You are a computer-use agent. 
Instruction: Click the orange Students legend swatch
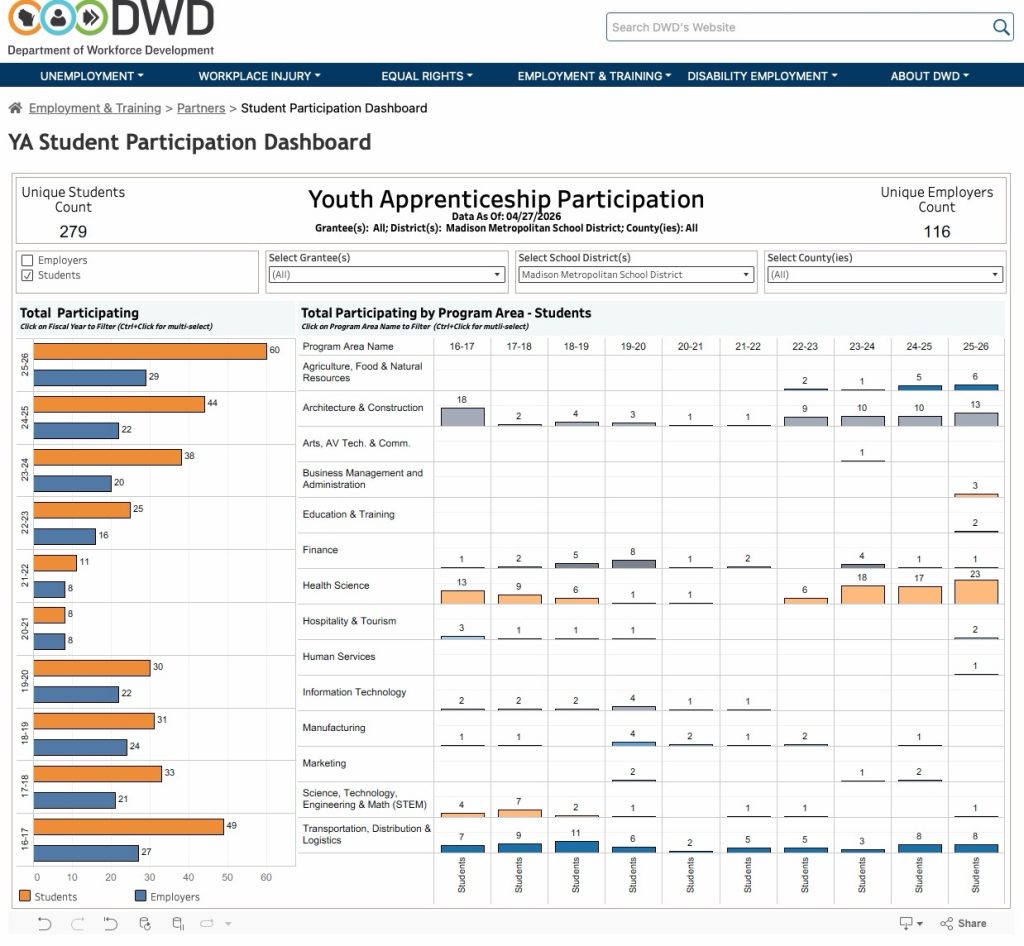click(x=26, y=896)
